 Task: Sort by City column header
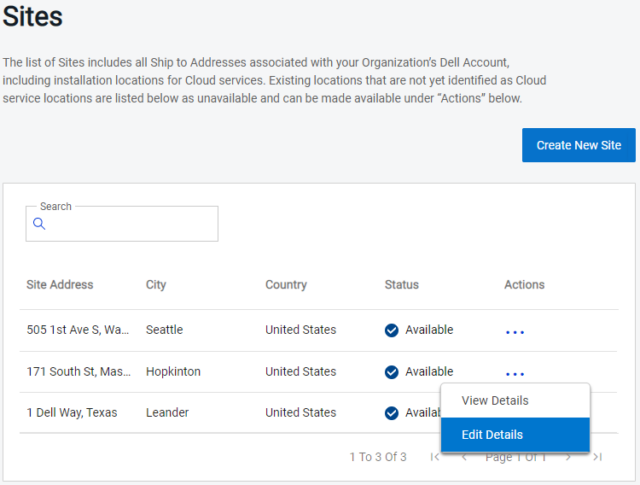(156, 285)
